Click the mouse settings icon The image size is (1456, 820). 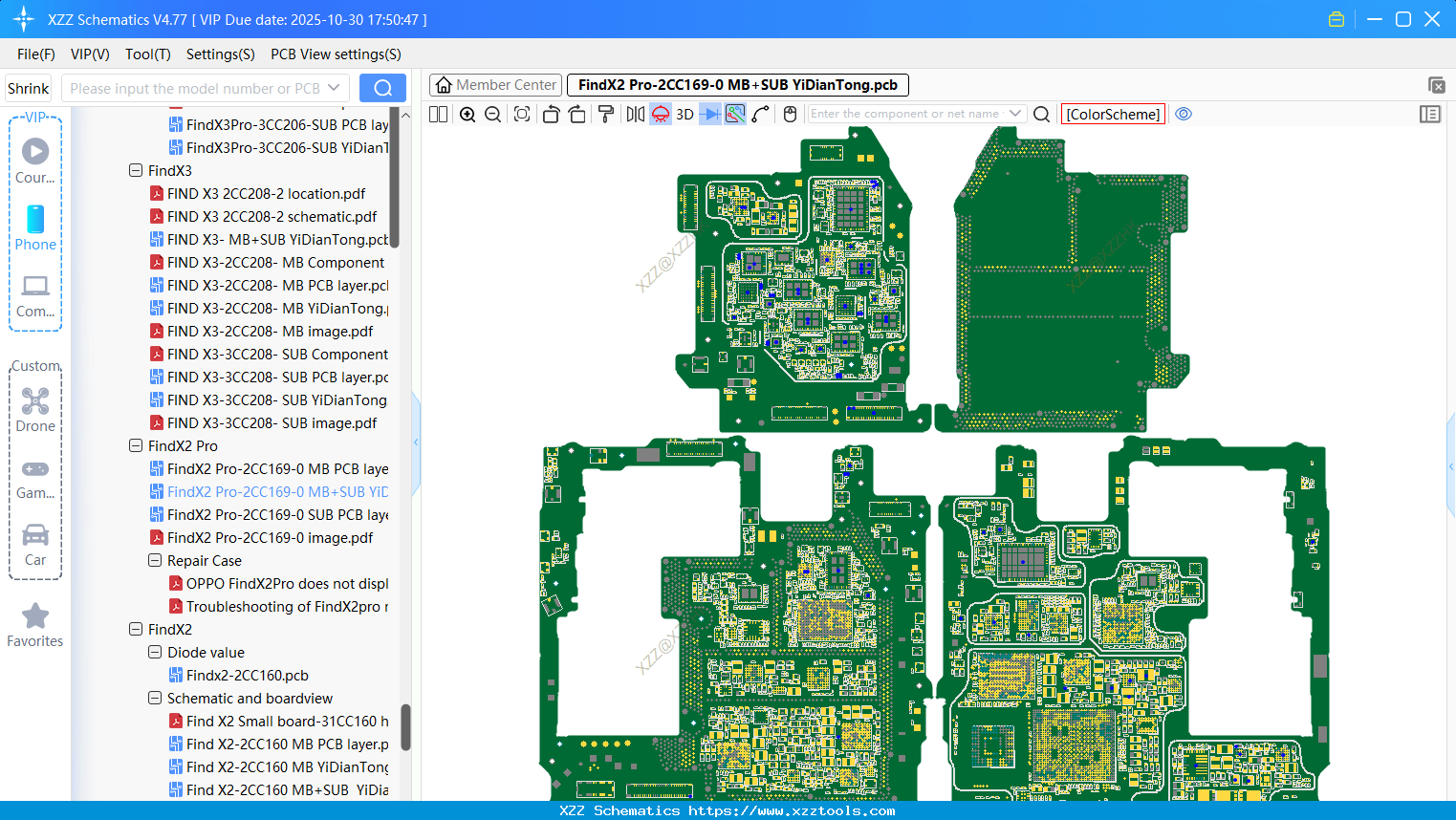(x=790, y=115)
